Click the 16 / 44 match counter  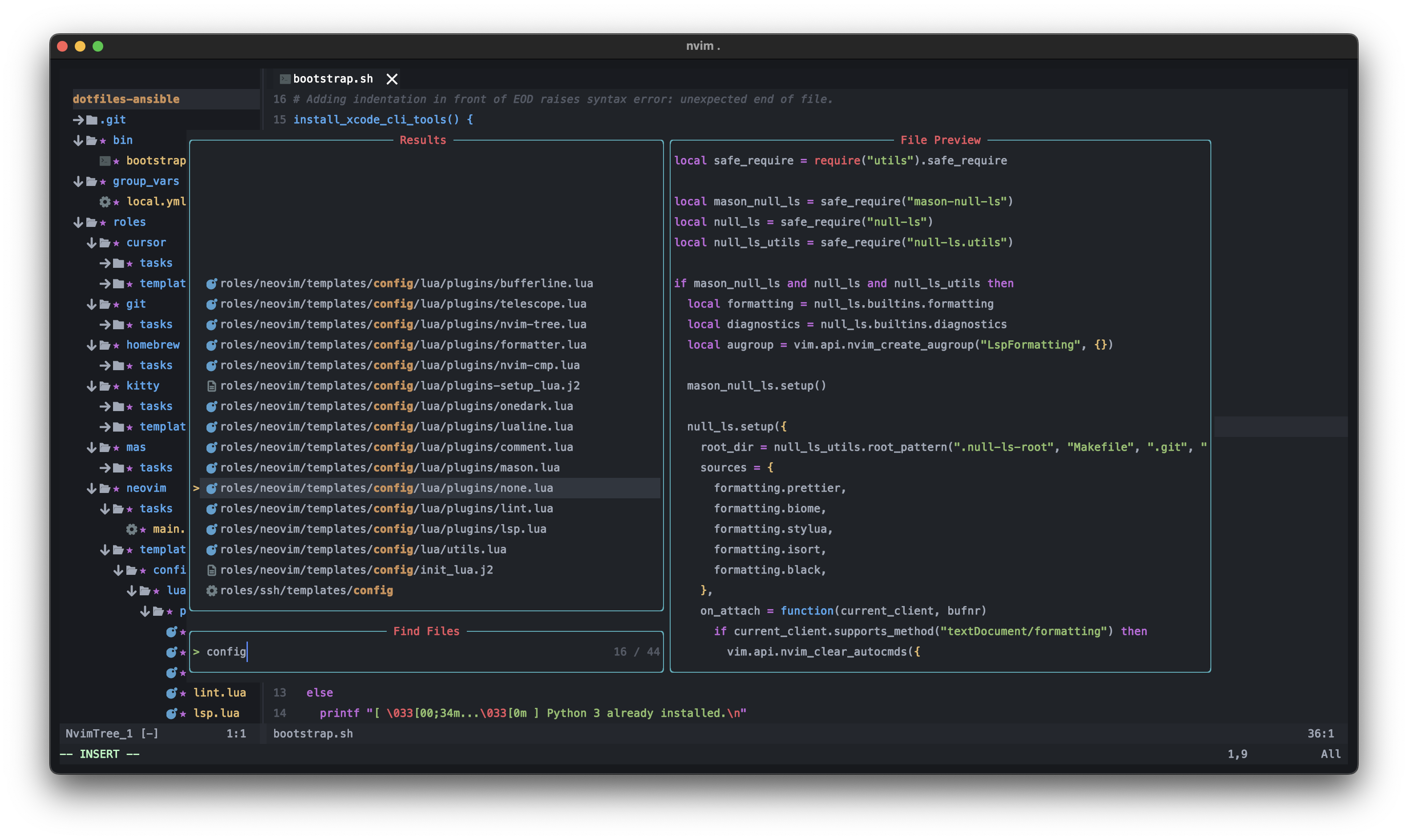pyautogui.click(x=636, y=652)
